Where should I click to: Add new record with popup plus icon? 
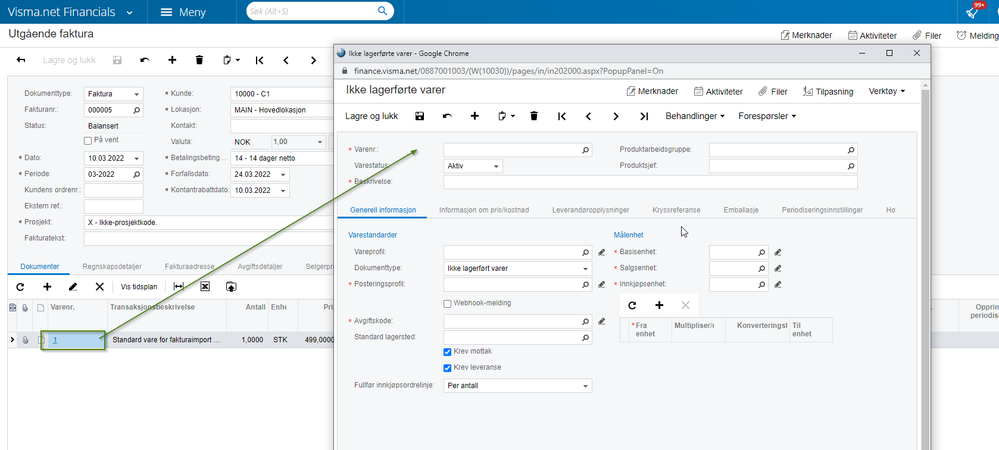click(x=475, y=116)
